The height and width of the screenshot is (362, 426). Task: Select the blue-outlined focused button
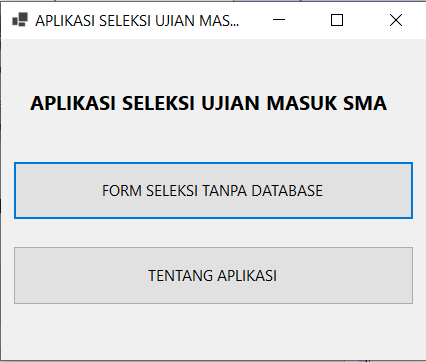click(x=213, y=191)
